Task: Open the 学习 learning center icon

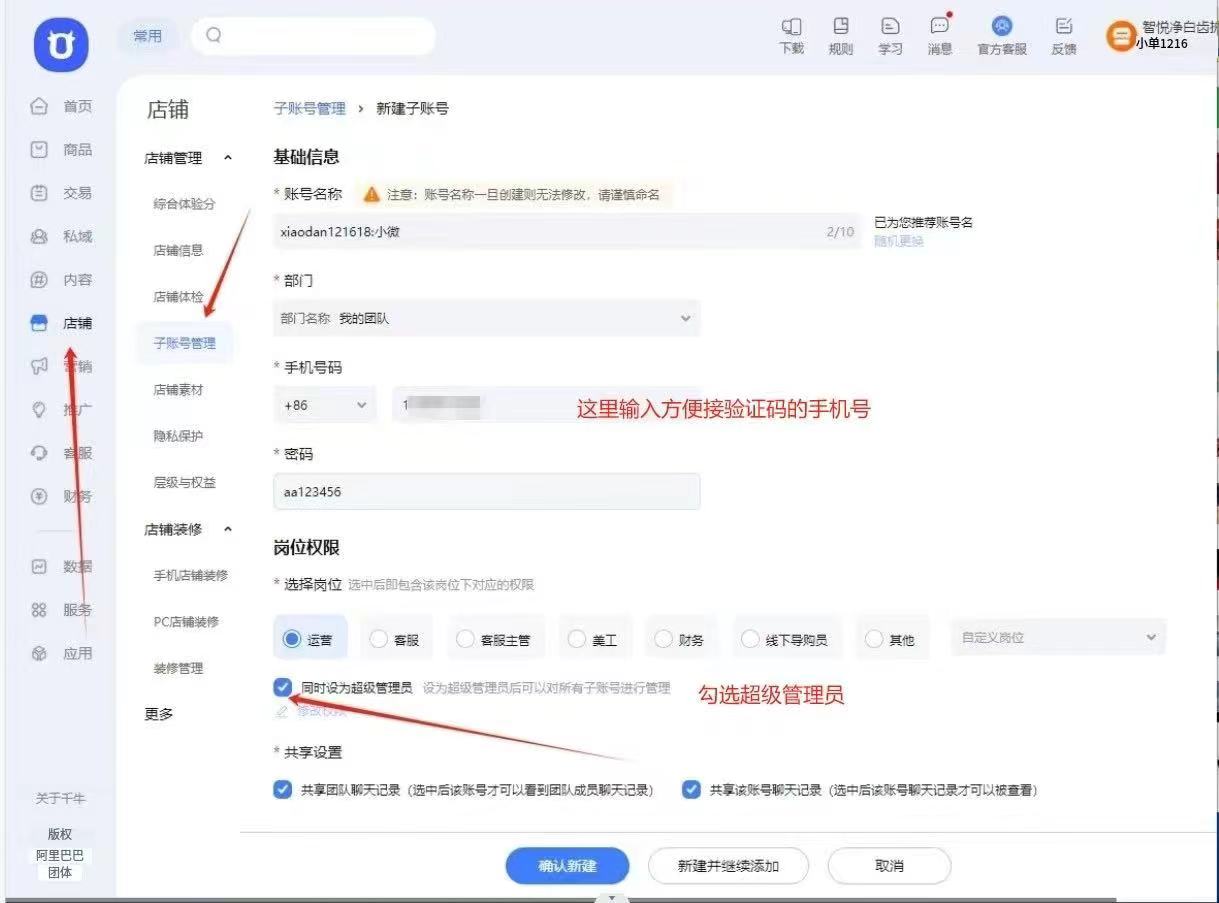Action: coord(890,35)
